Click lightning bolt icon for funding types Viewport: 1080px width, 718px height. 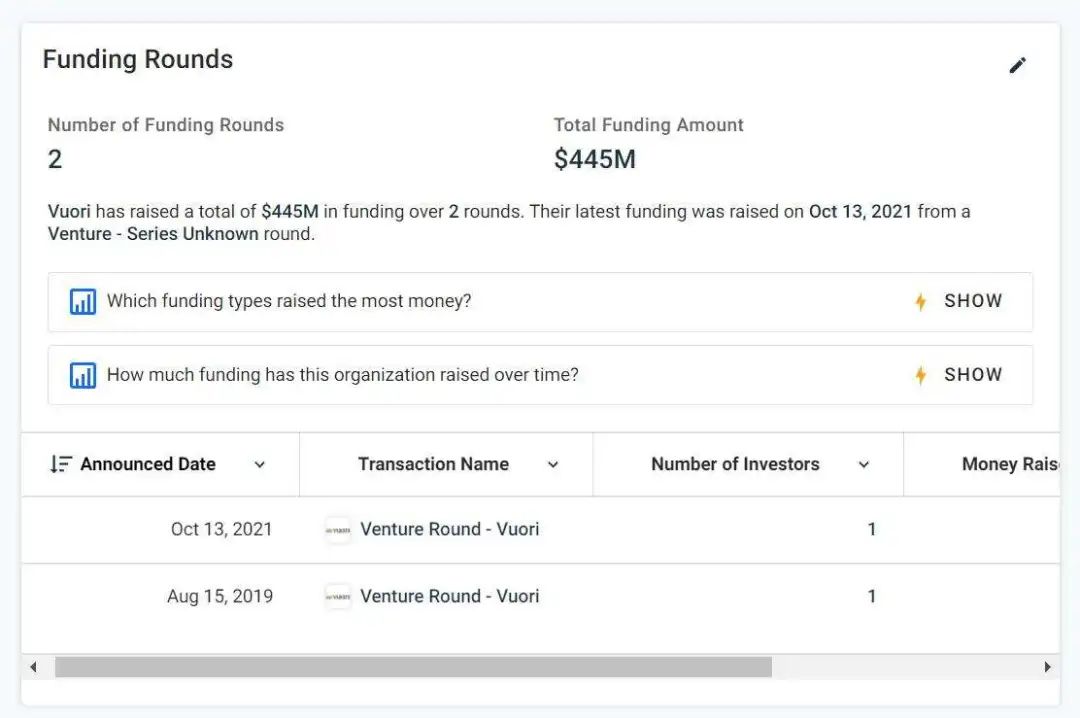click(920, 302)
